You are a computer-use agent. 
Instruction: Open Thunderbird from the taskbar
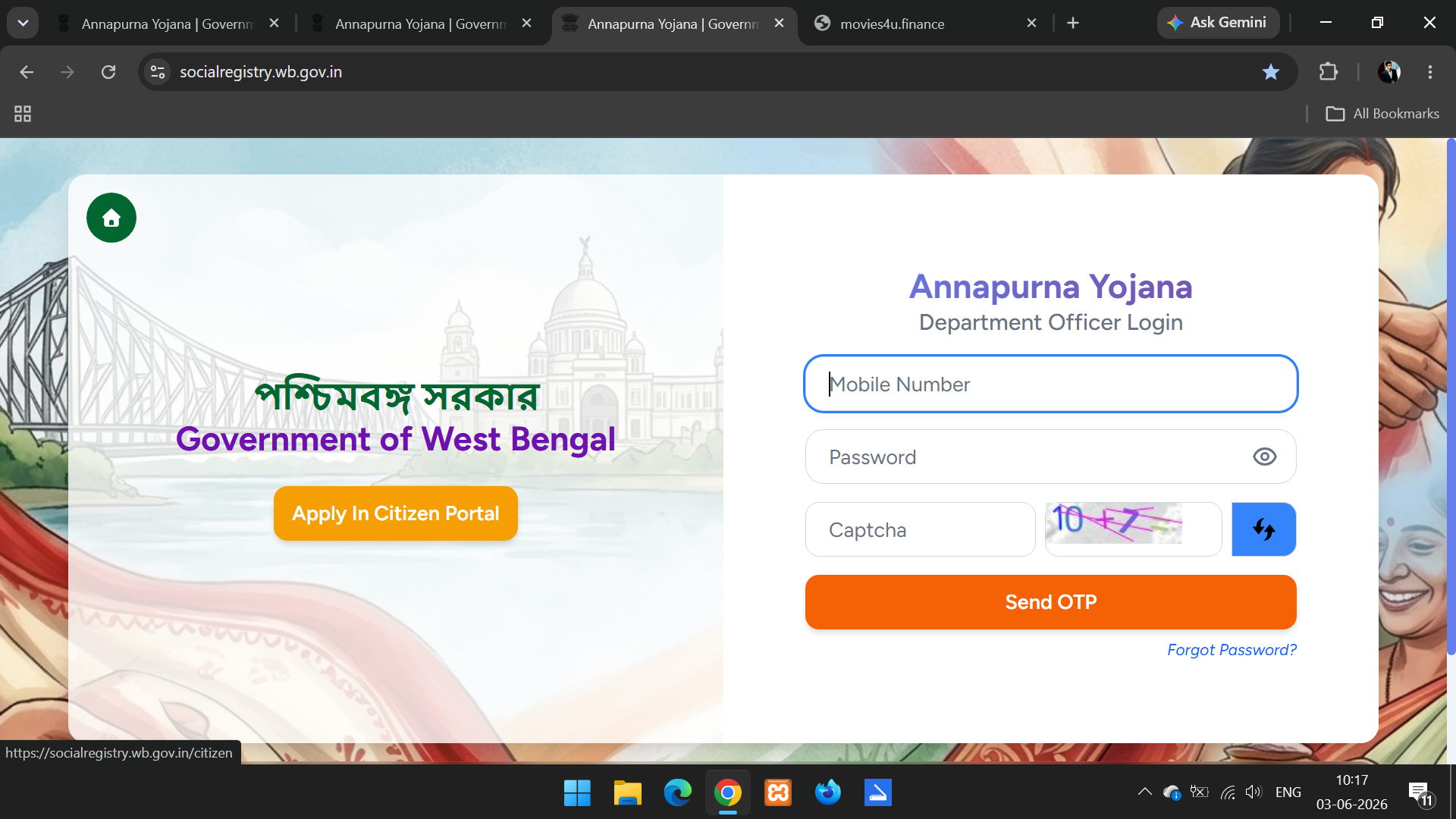point(827,793)
